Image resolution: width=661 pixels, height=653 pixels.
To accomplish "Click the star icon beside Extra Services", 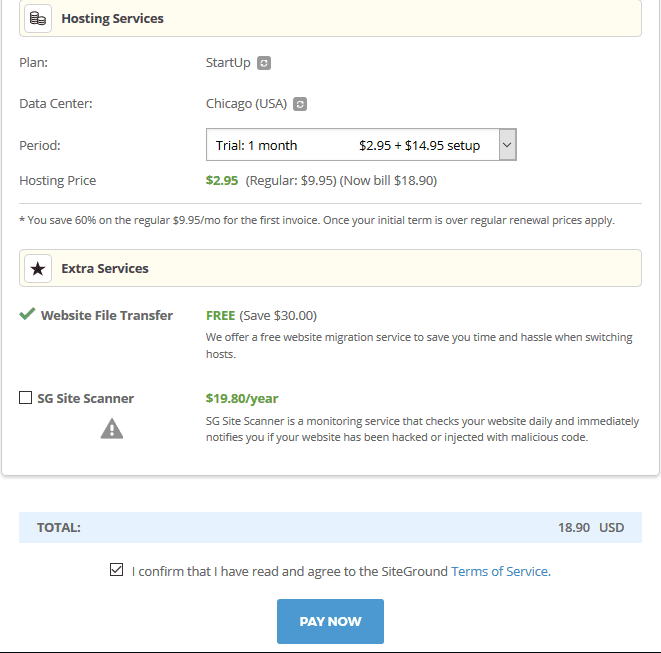I will 38,268.
